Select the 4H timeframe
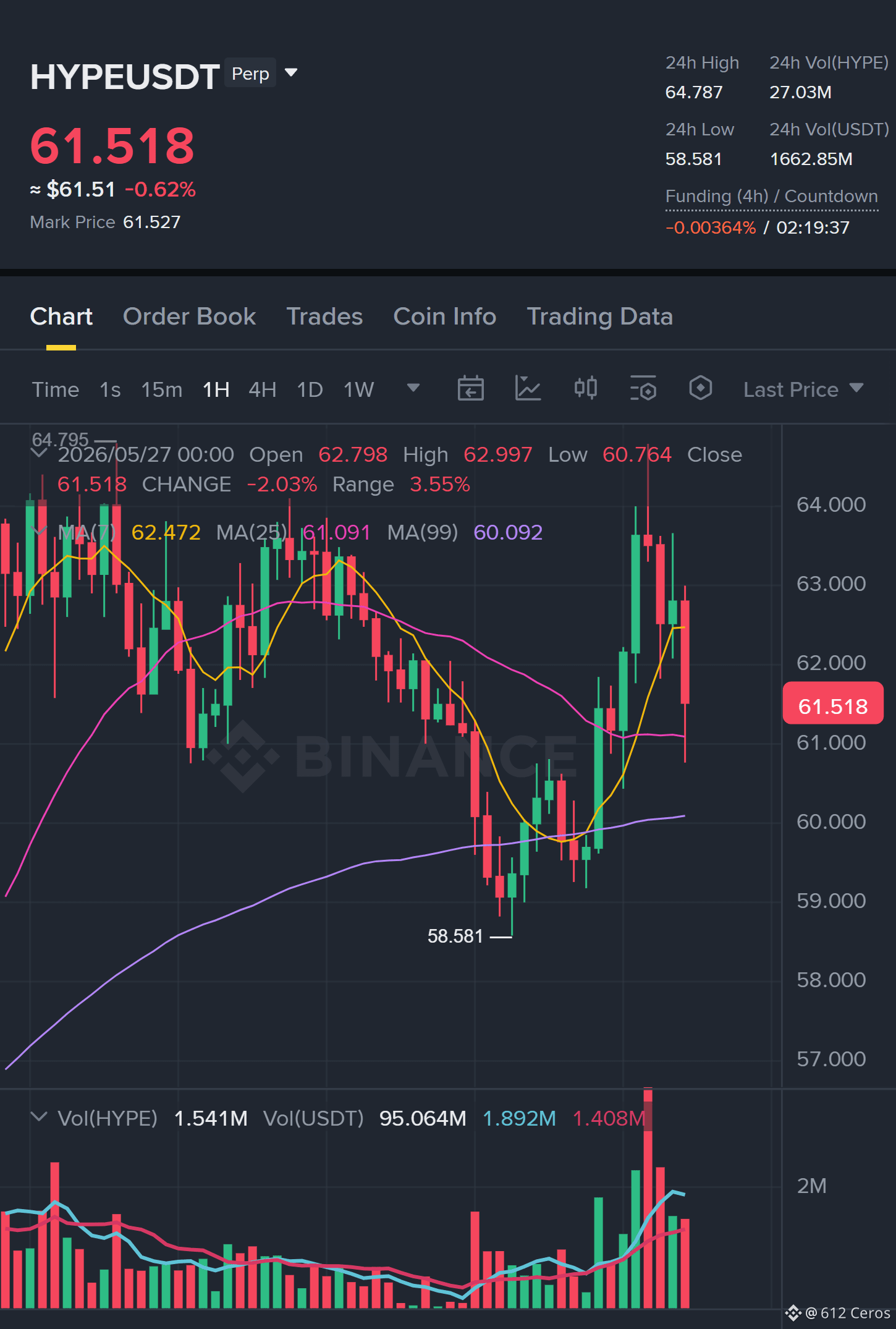The width and height of the screenshot is (896, 1329). (x=262, y=389)
